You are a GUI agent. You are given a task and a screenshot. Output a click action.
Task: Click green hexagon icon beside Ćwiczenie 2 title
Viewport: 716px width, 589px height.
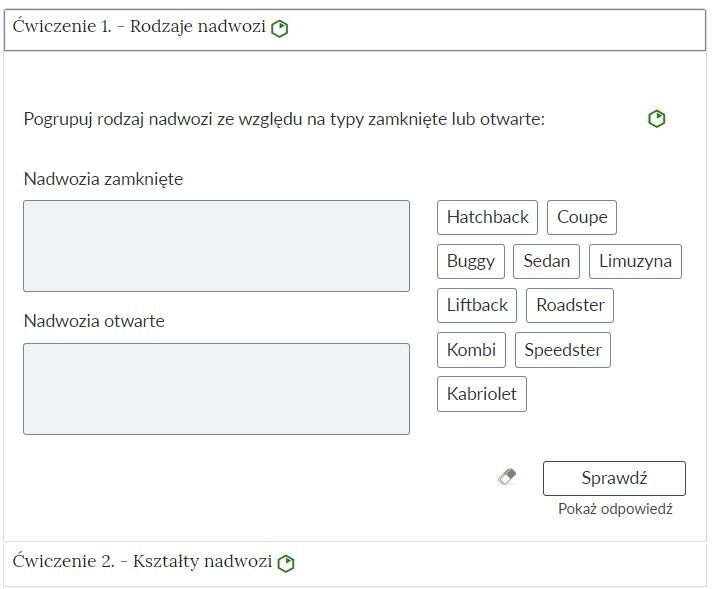click(286, 563)
